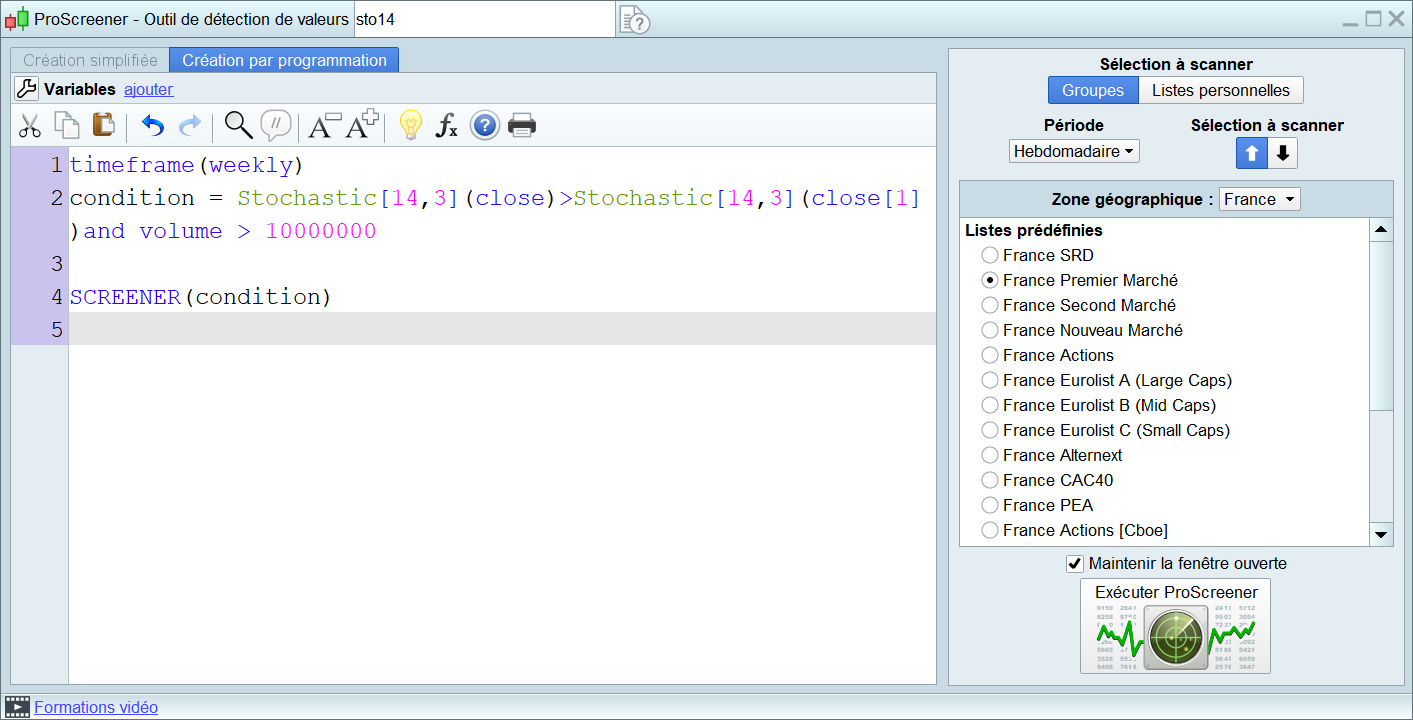Click the lightbulb tips icon
This screenshot has height=720, width=1413.
tap(410, 125)
